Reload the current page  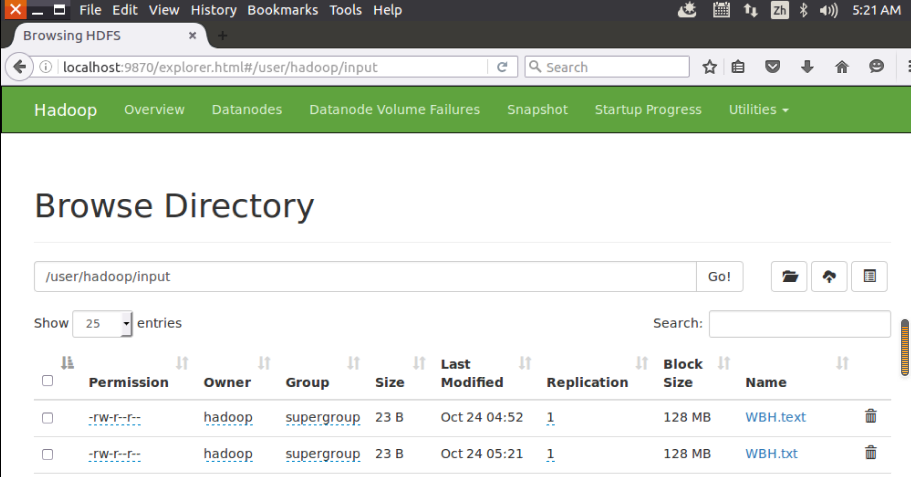pyautogui.click(x=502, y=67)
